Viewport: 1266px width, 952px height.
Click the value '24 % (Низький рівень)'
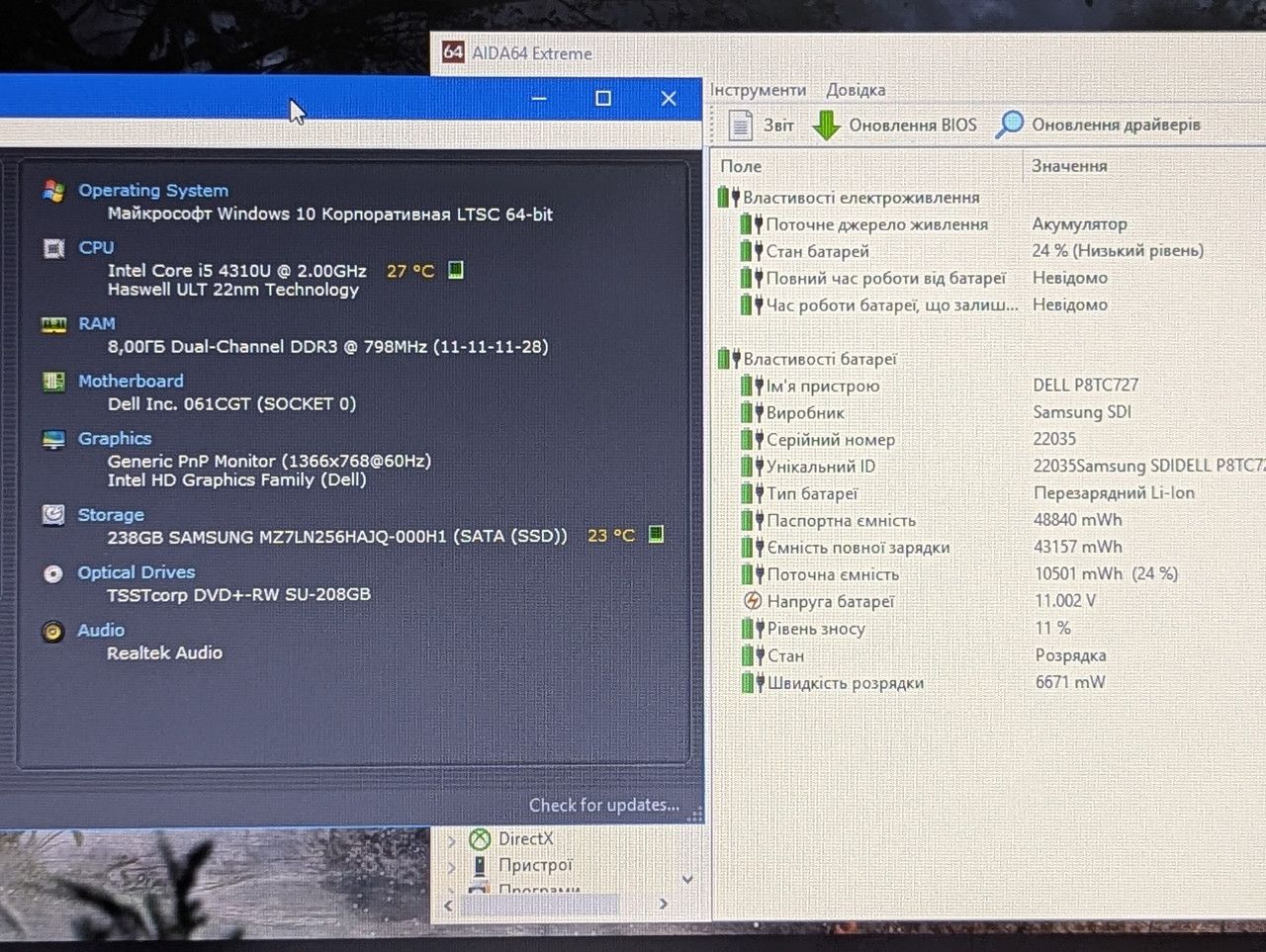[x=1118, y=251]
